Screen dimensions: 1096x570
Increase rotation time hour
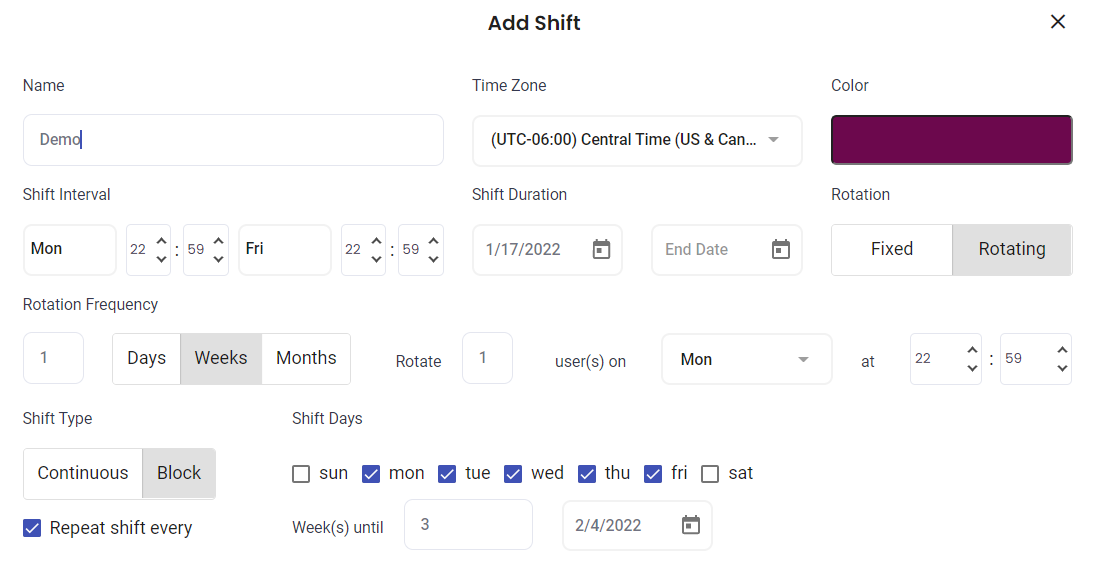click(x=972, y=350)
